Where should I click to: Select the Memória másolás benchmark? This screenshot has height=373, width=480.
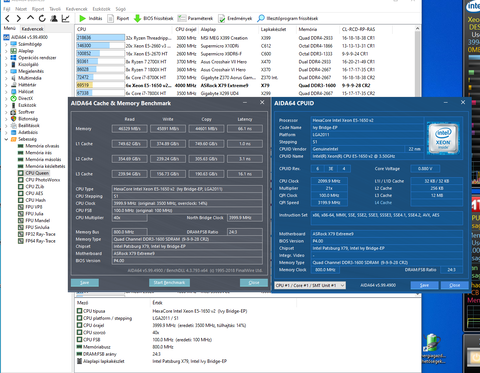[39, 159]
